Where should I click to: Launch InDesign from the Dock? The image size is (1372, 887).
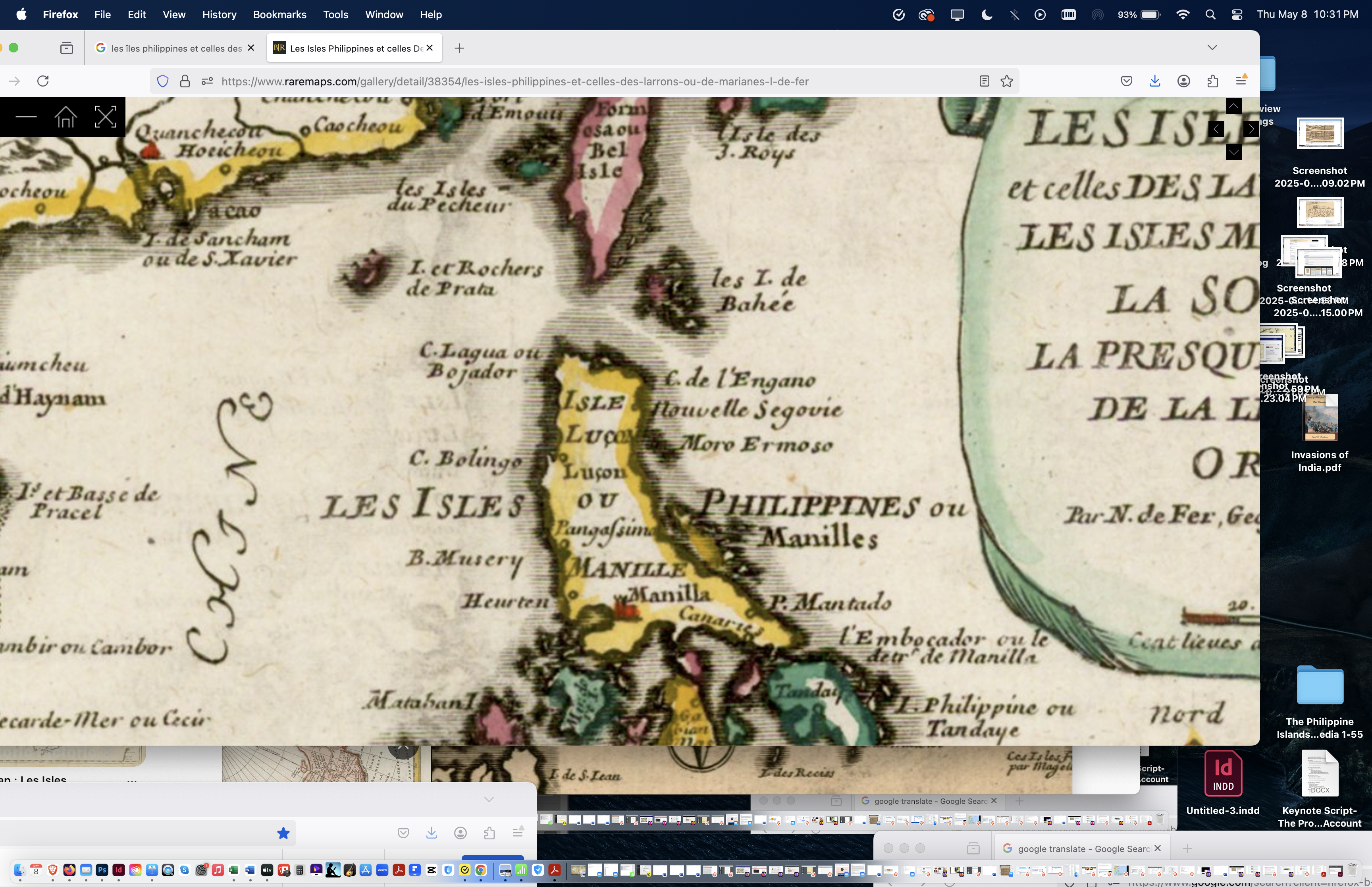[119, 870]
